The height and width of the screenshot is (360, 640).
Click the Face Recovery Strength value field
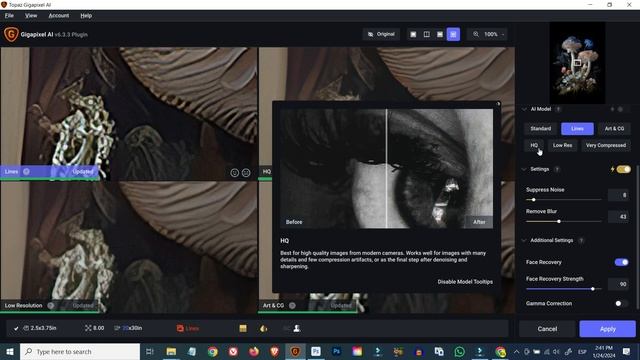pos(618,284)
